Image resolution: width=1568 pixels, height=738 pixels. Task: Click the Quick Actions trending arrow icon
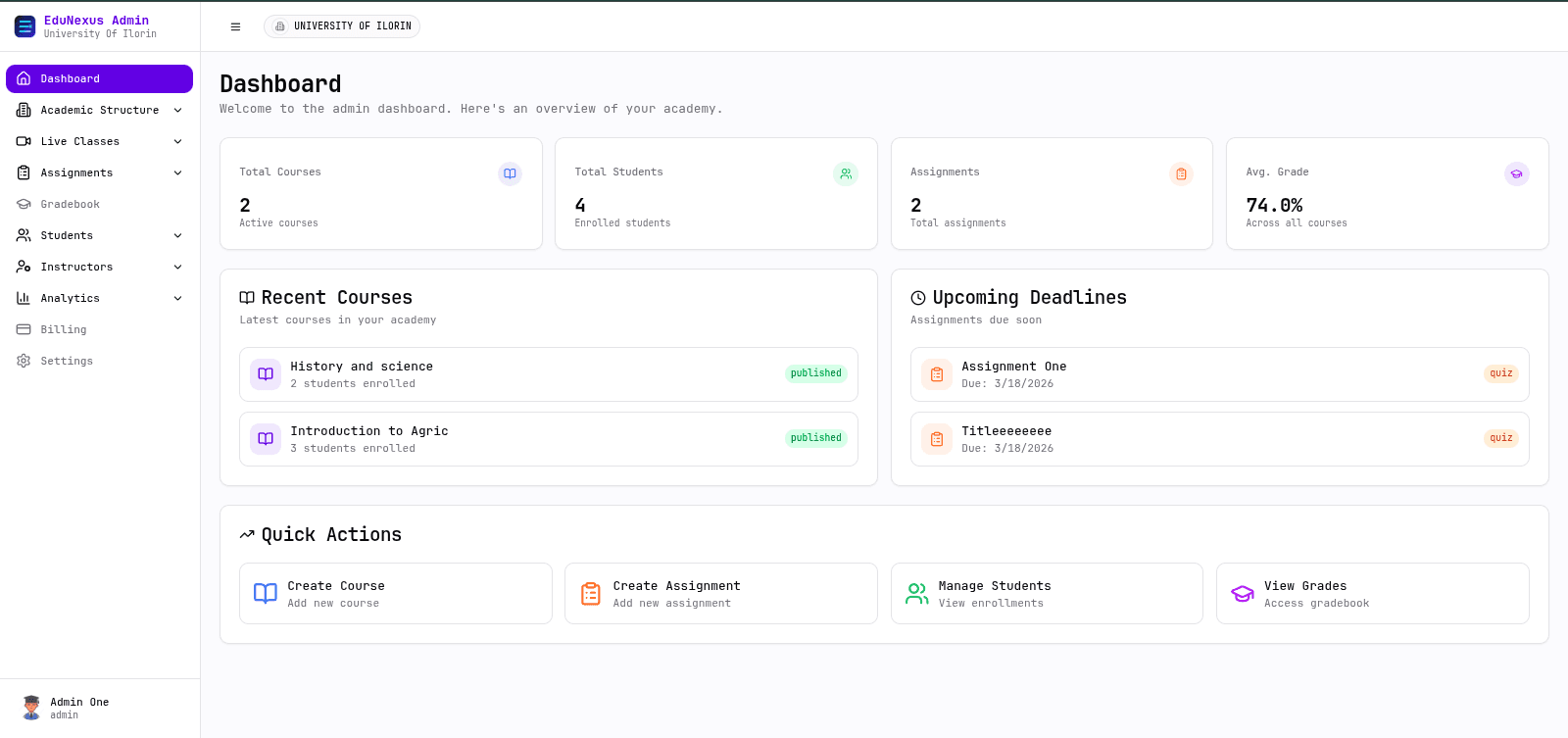tap(247, 535)
